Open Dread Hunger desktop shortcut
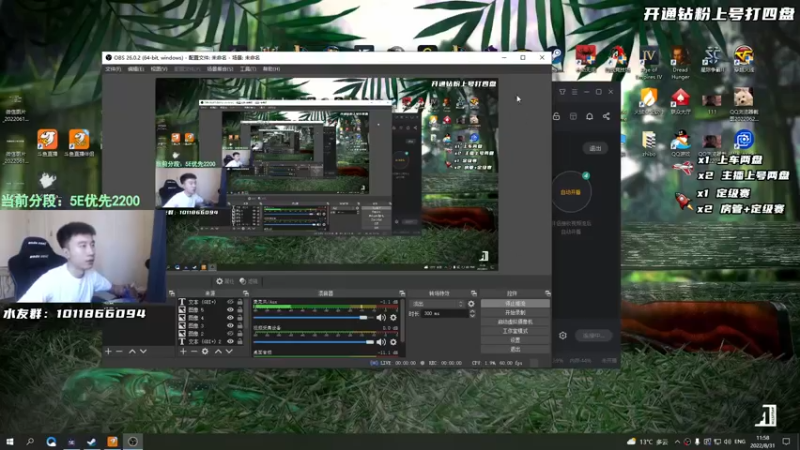The width and height of the screenshot is (800, 450). click(680, 62)
